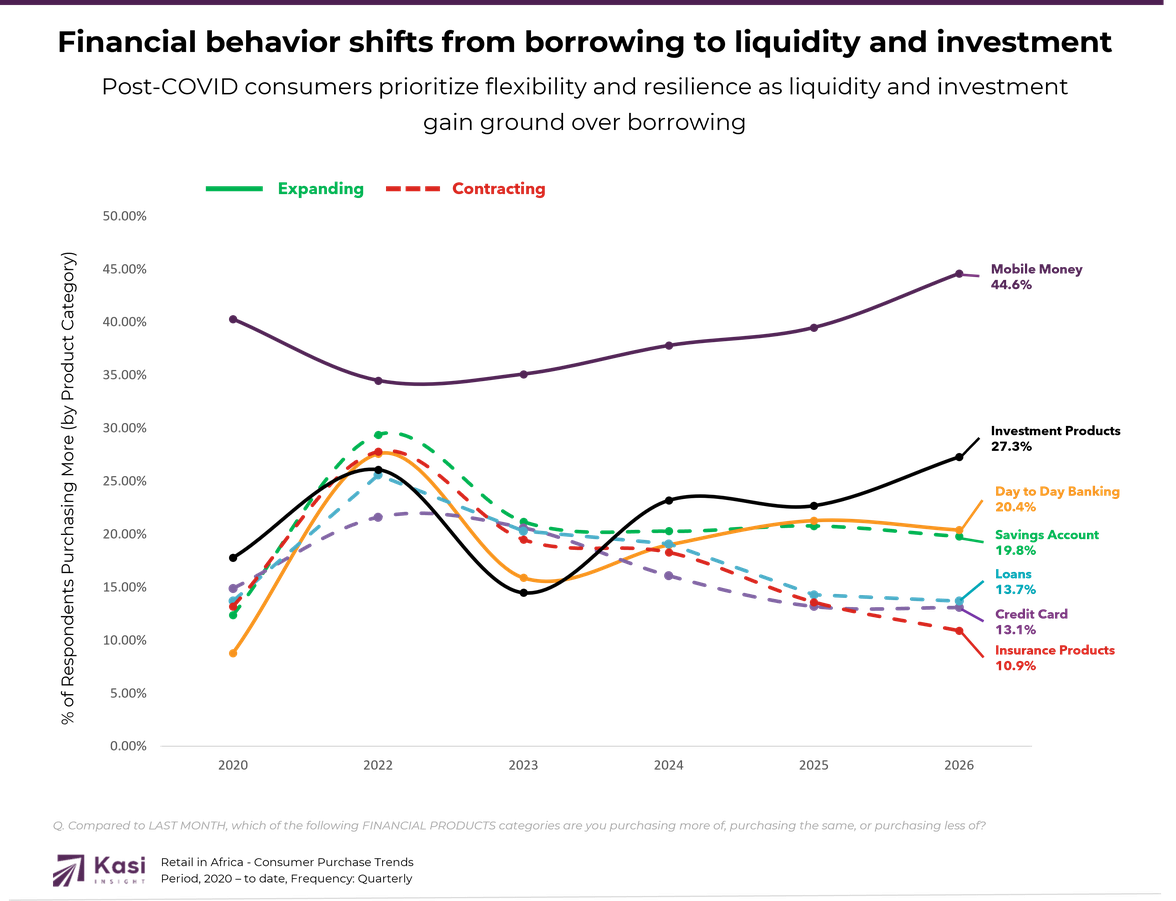Click Mobile Money data point at 2026
The height and width of the screenshot is (901, 1176).
pos(958,273)
